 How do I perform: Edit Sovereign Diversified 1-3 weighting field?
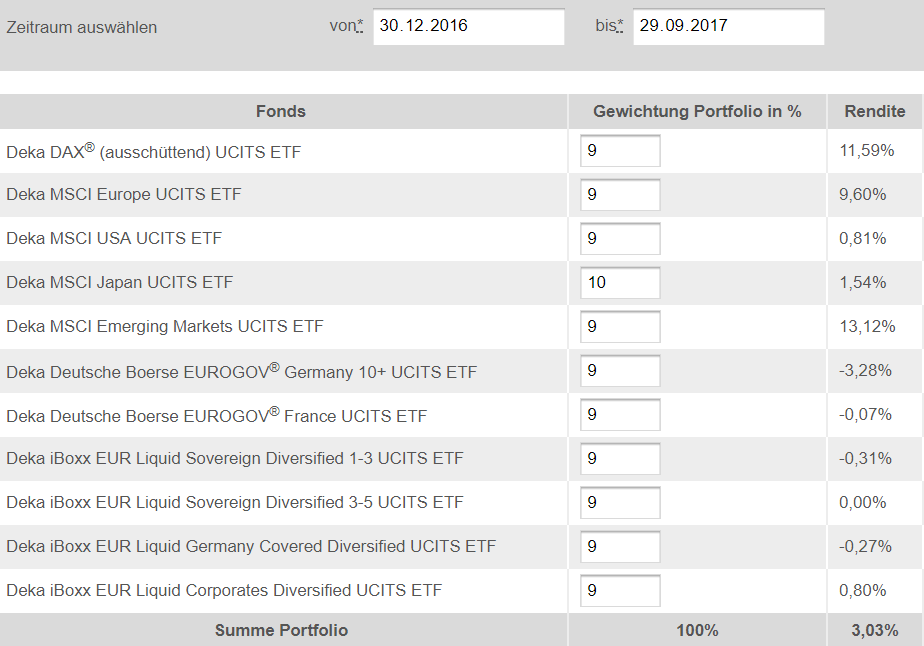[x=620, y=459]
